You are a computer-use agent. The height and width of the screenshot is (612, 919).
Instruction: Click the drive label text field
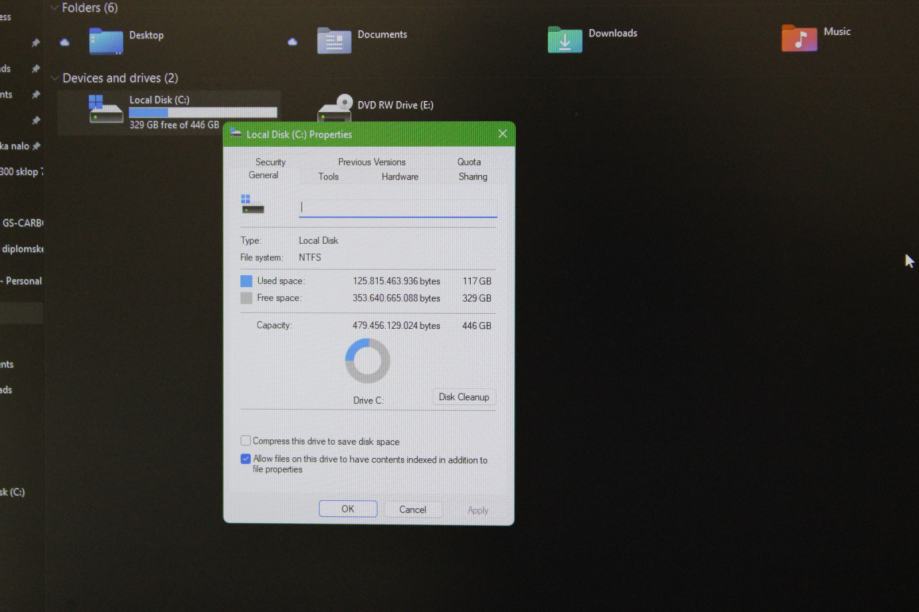click(398, 207)
